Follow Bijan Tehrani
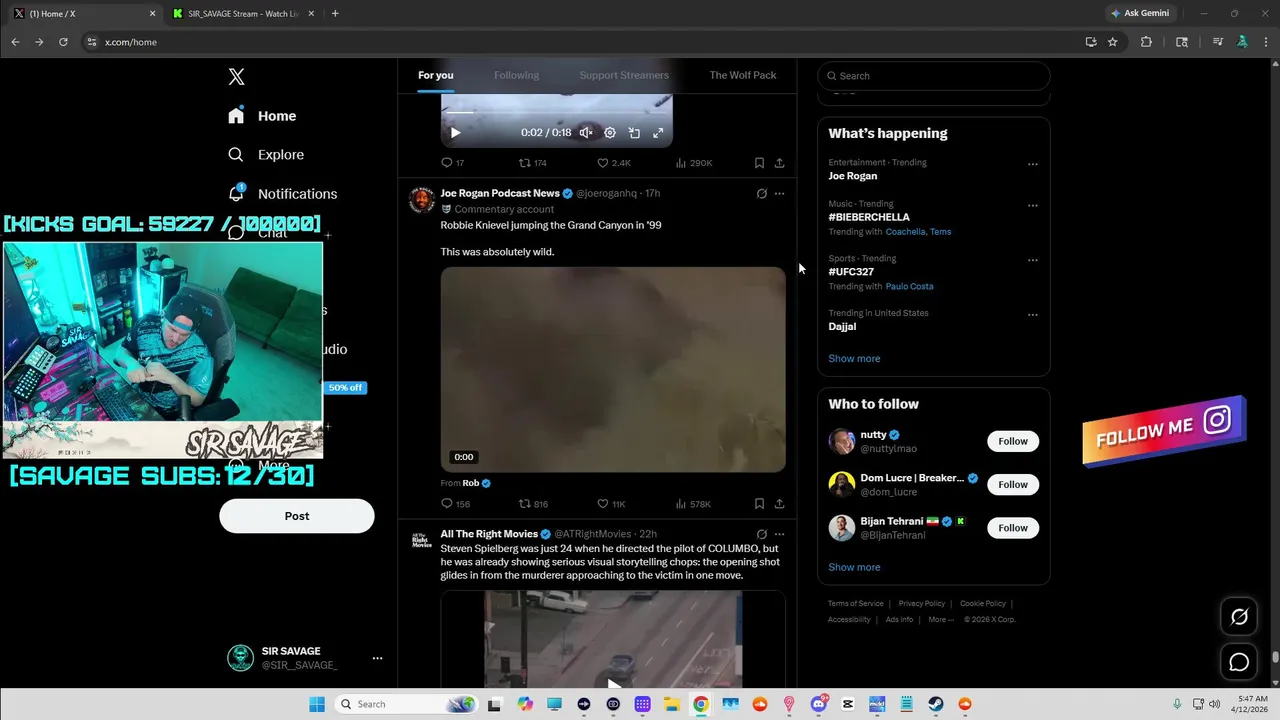The width and height of the screenshot is (1280, 720). click(1013, 528)
